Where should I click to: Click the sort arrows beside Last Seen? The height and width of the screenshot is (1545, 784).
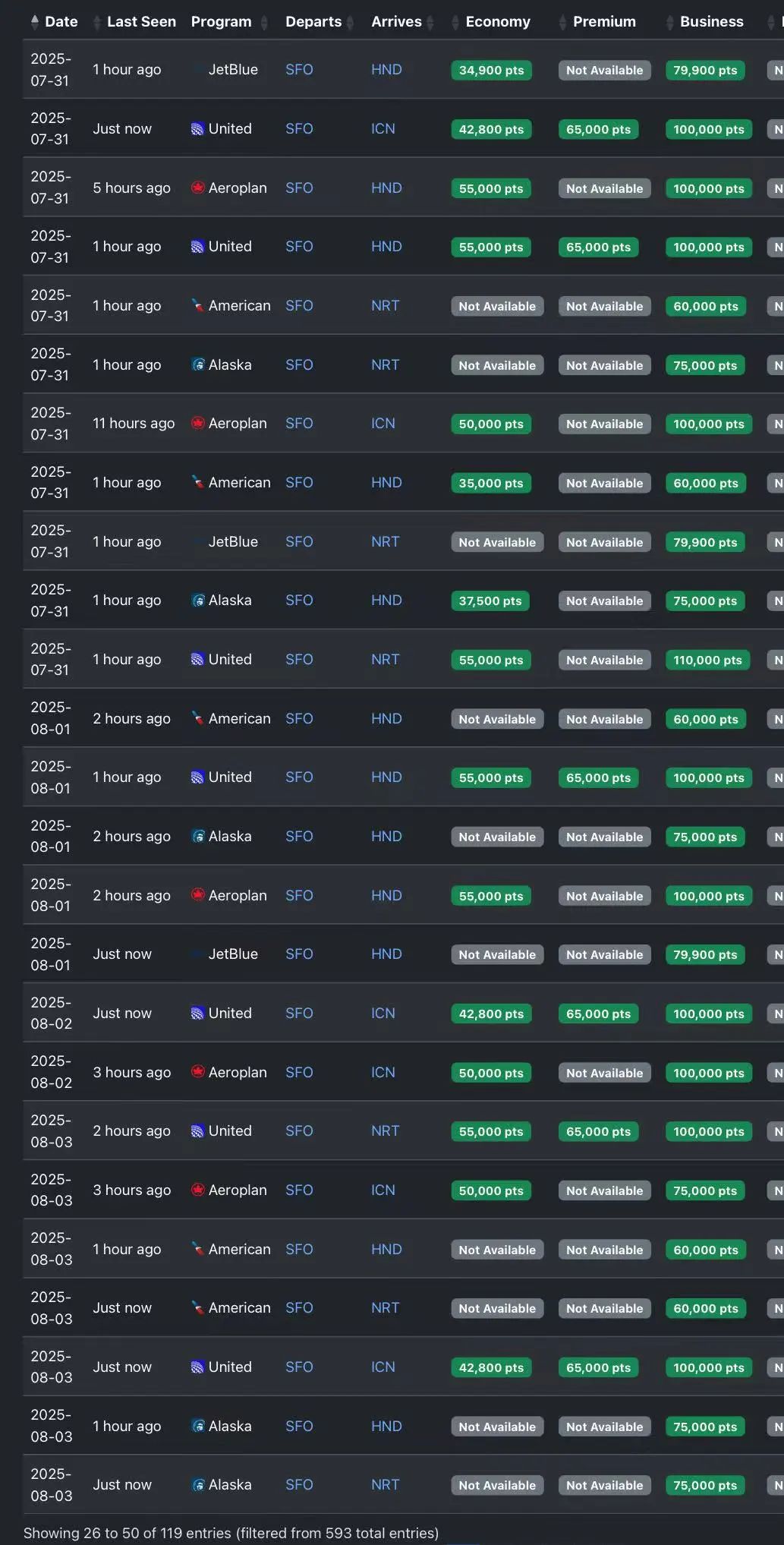pyautogui.click(x=96, y=23)
